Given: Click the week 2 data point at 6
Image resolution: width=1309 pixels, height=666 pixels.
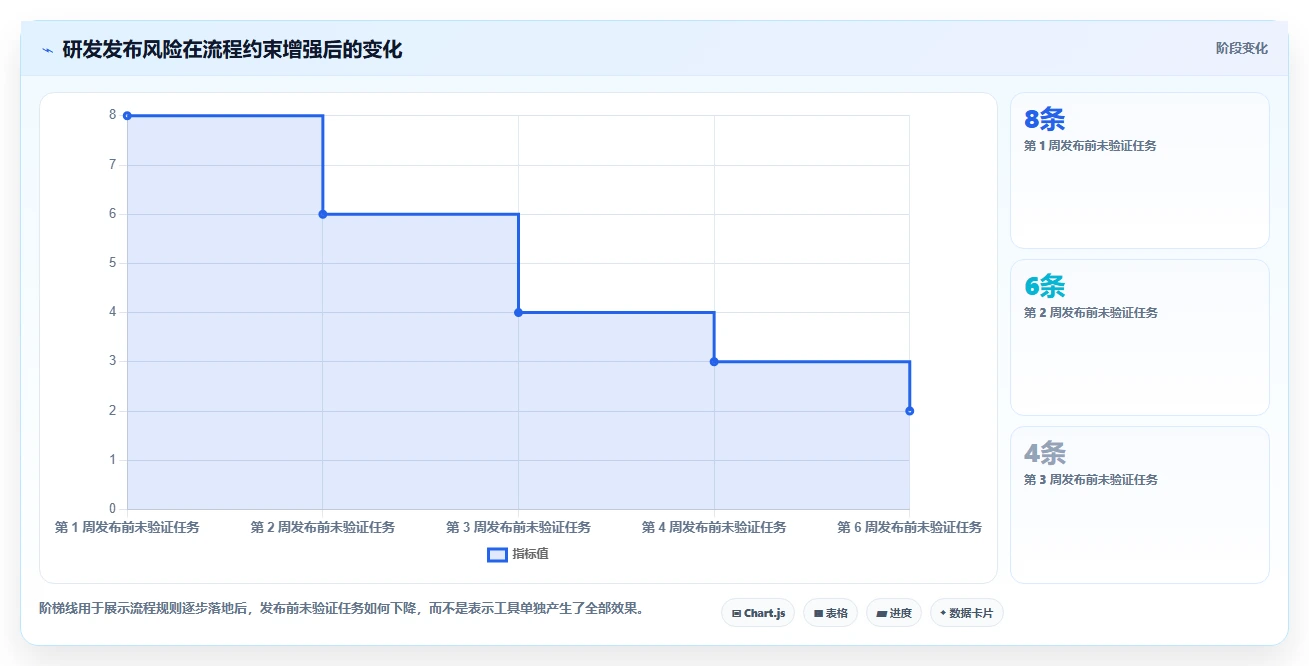Looking at the screenshot, I should [323, 214].
